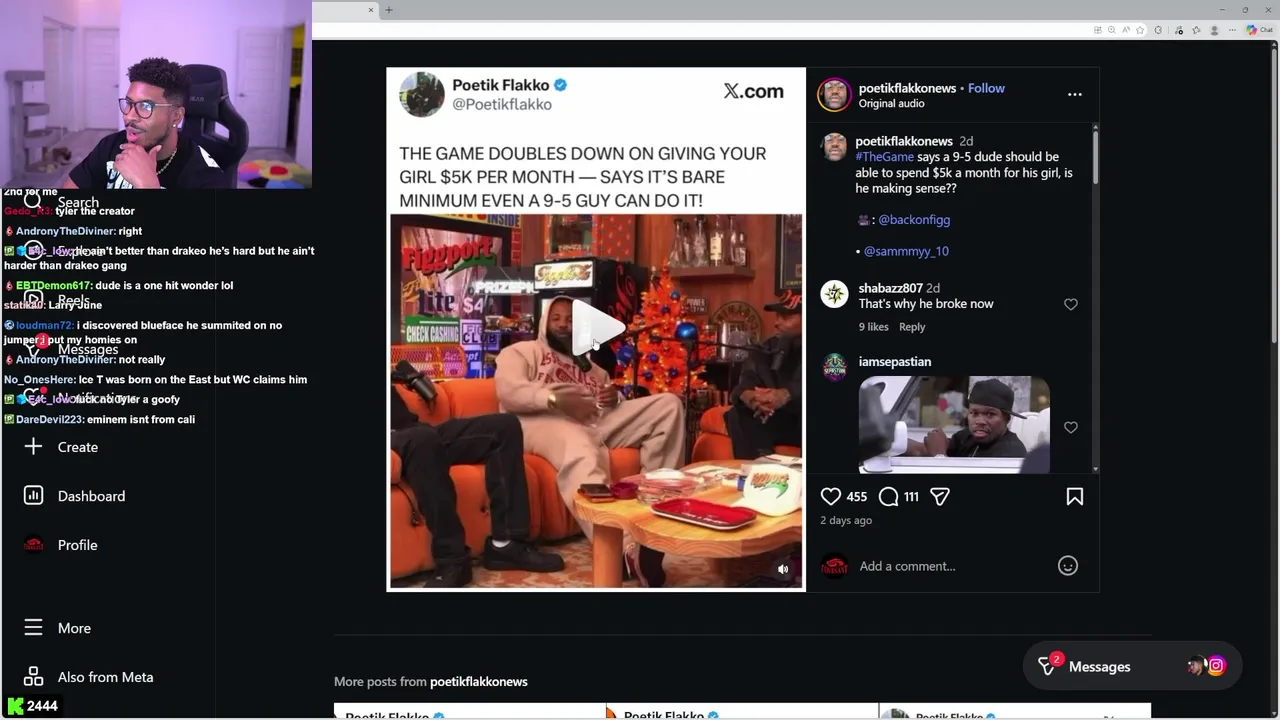Open Dashboard in the Instagram sidebar
The height and width of the screenshot is (720, 1280).
pyautogui.click(x=75, y=496)
